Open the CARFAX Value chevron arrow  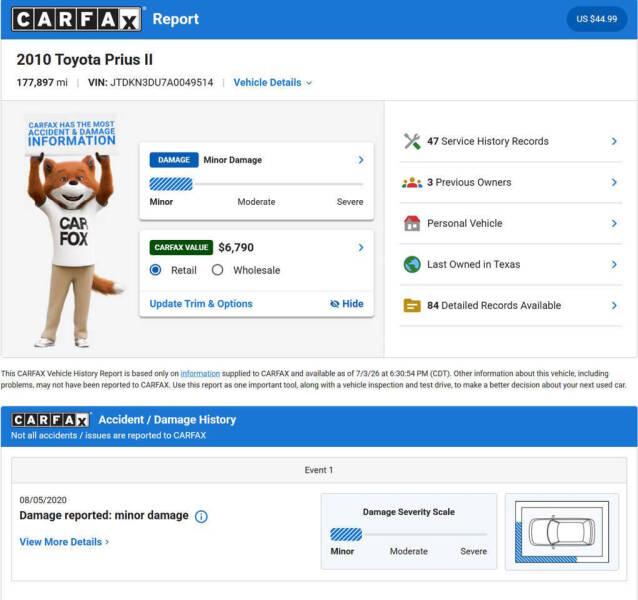point(361,247)
